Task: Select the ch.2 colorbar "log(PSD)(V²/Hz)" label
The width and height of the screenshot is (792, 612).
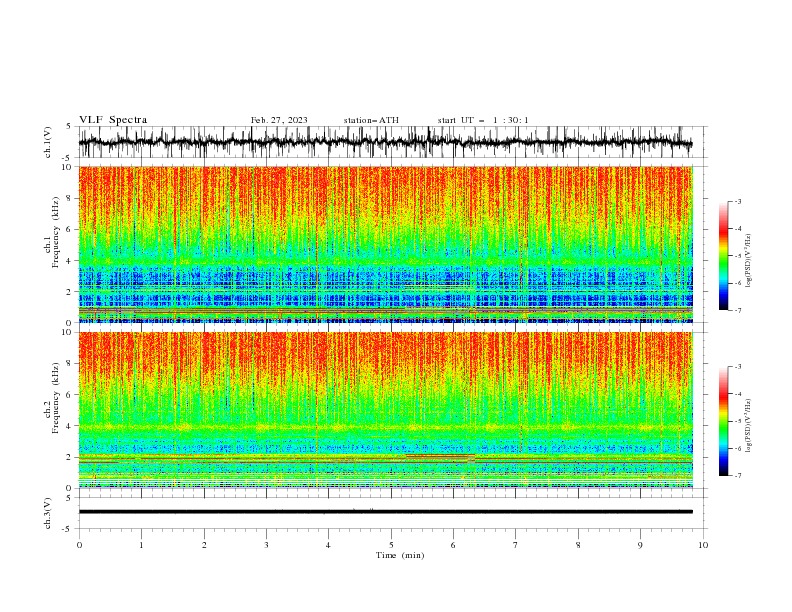Action: click(748, 426)
